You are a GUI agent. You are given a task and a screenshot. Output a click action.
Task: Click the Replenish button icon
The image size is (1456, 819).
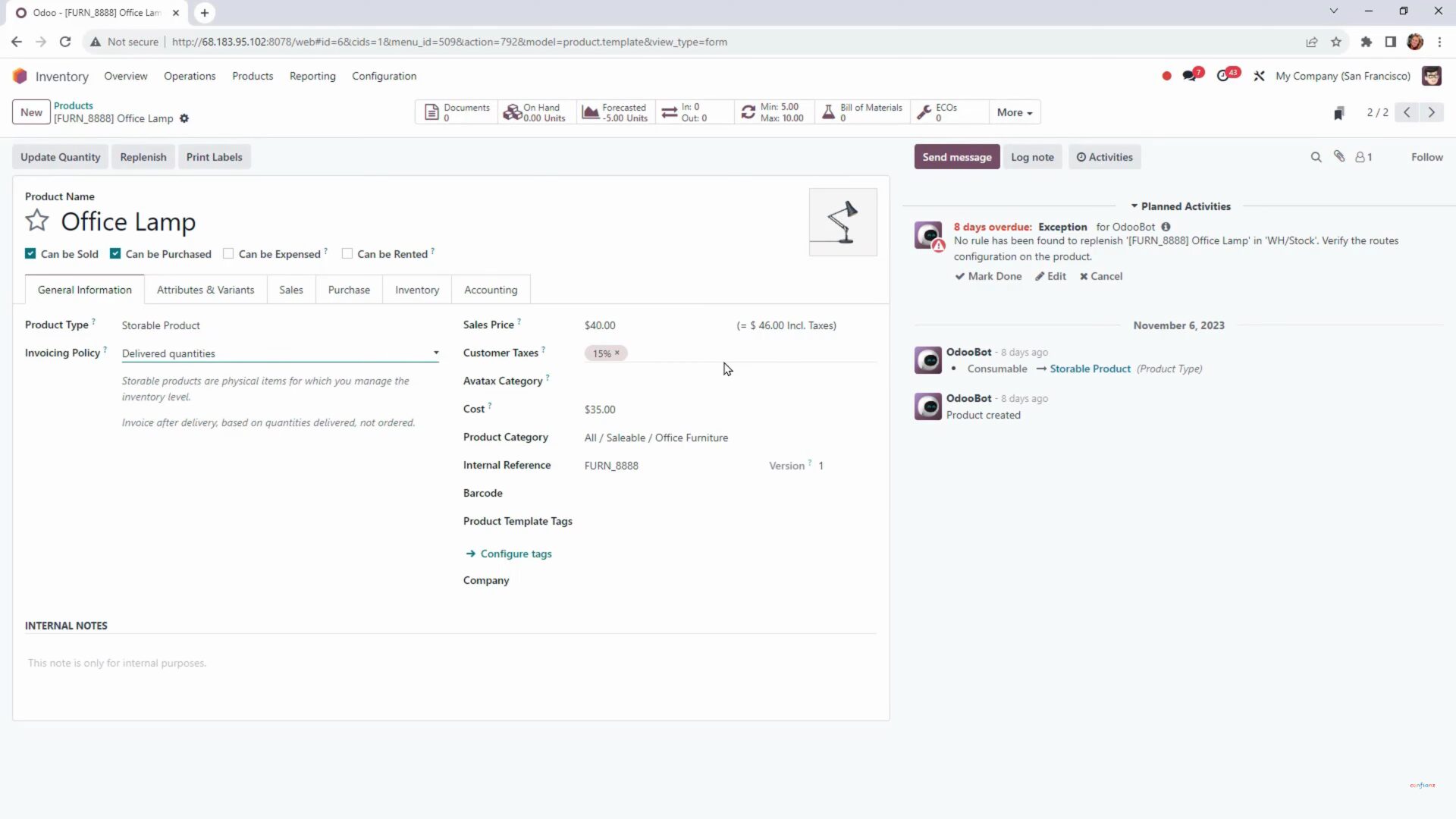click(143, 157)
